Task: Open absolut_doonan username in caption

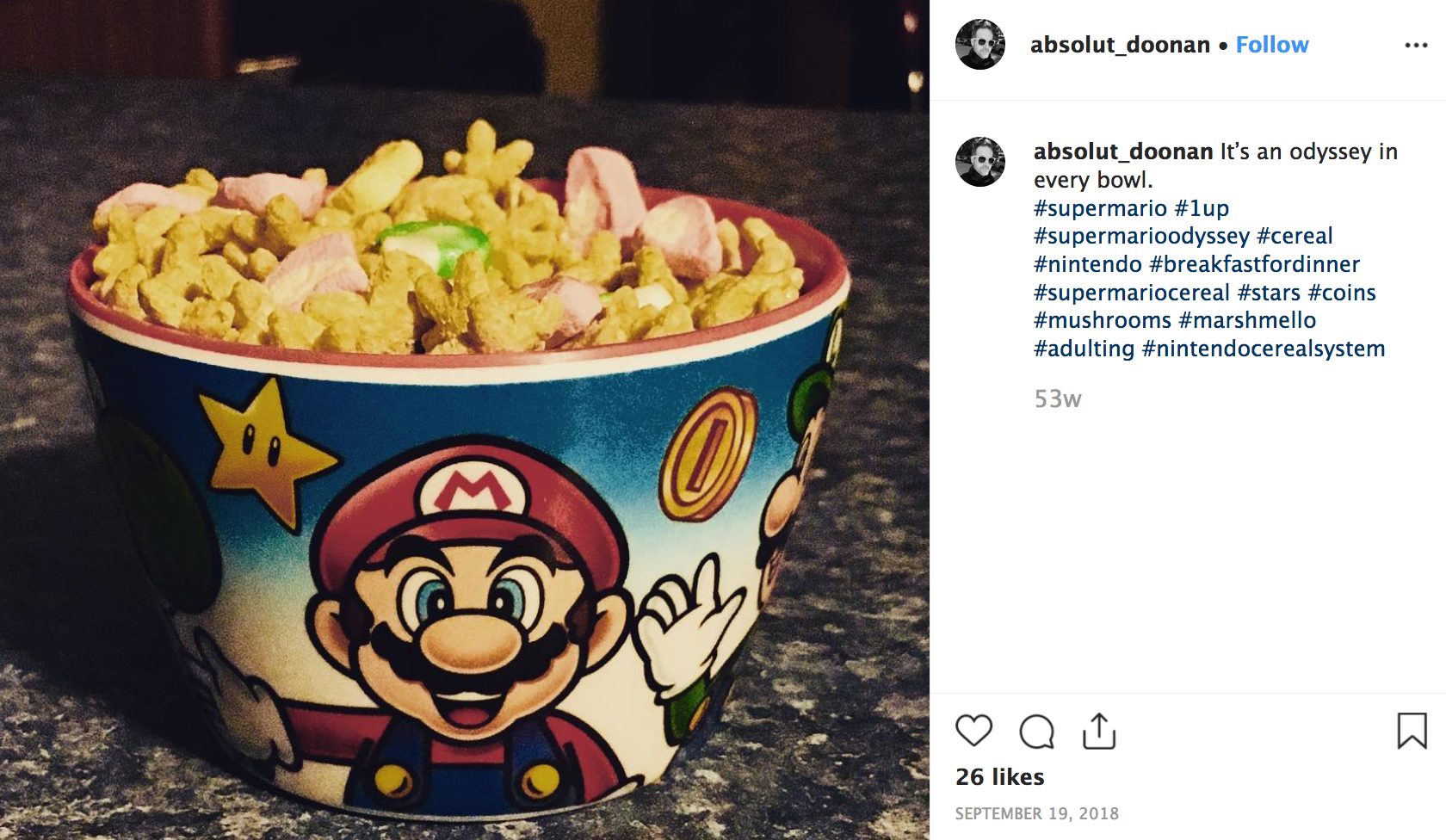Action: coord(1123,151)
